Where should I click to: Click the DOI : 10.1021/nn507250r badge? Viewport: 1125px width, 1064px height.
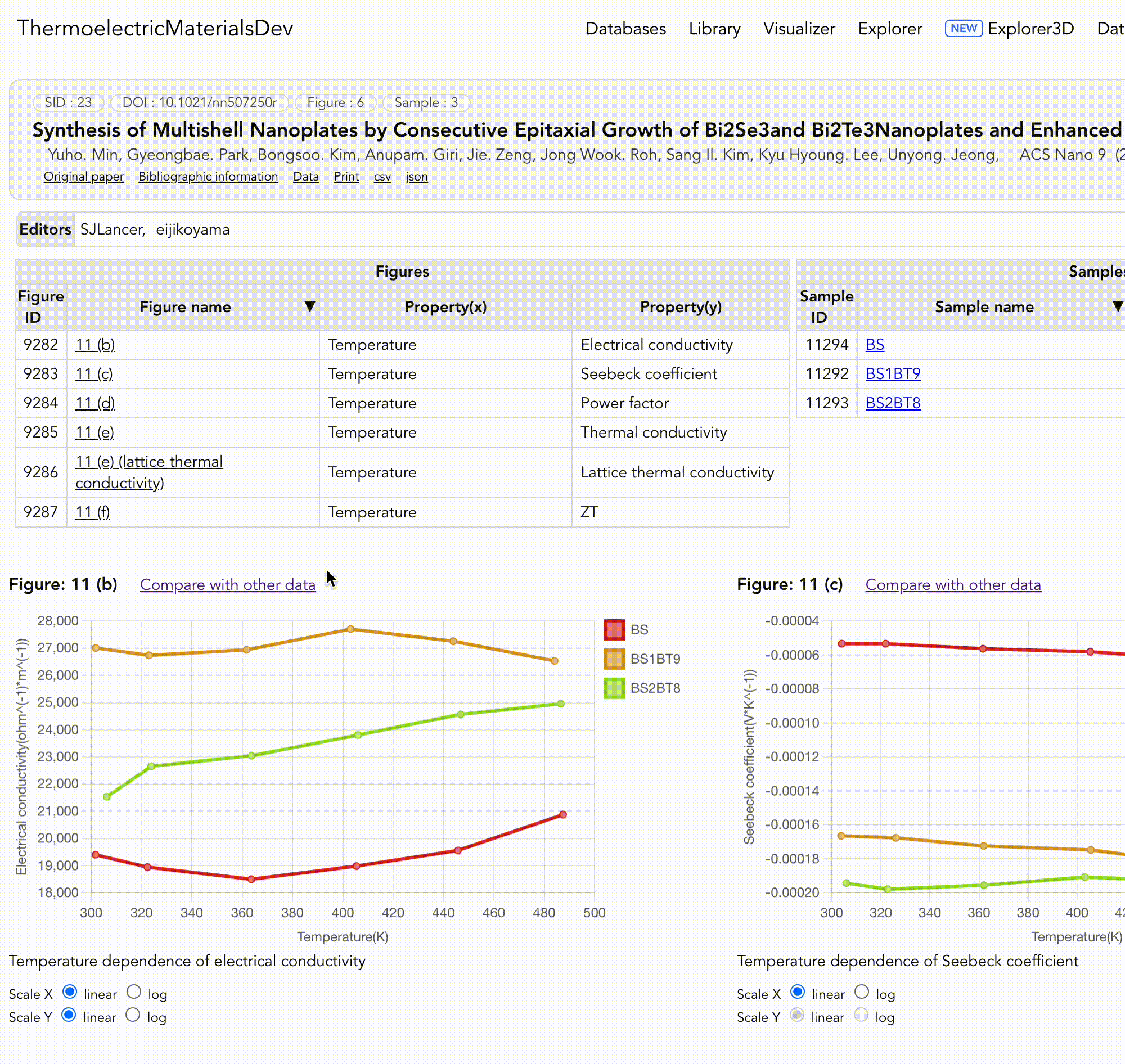click(200, 103)
